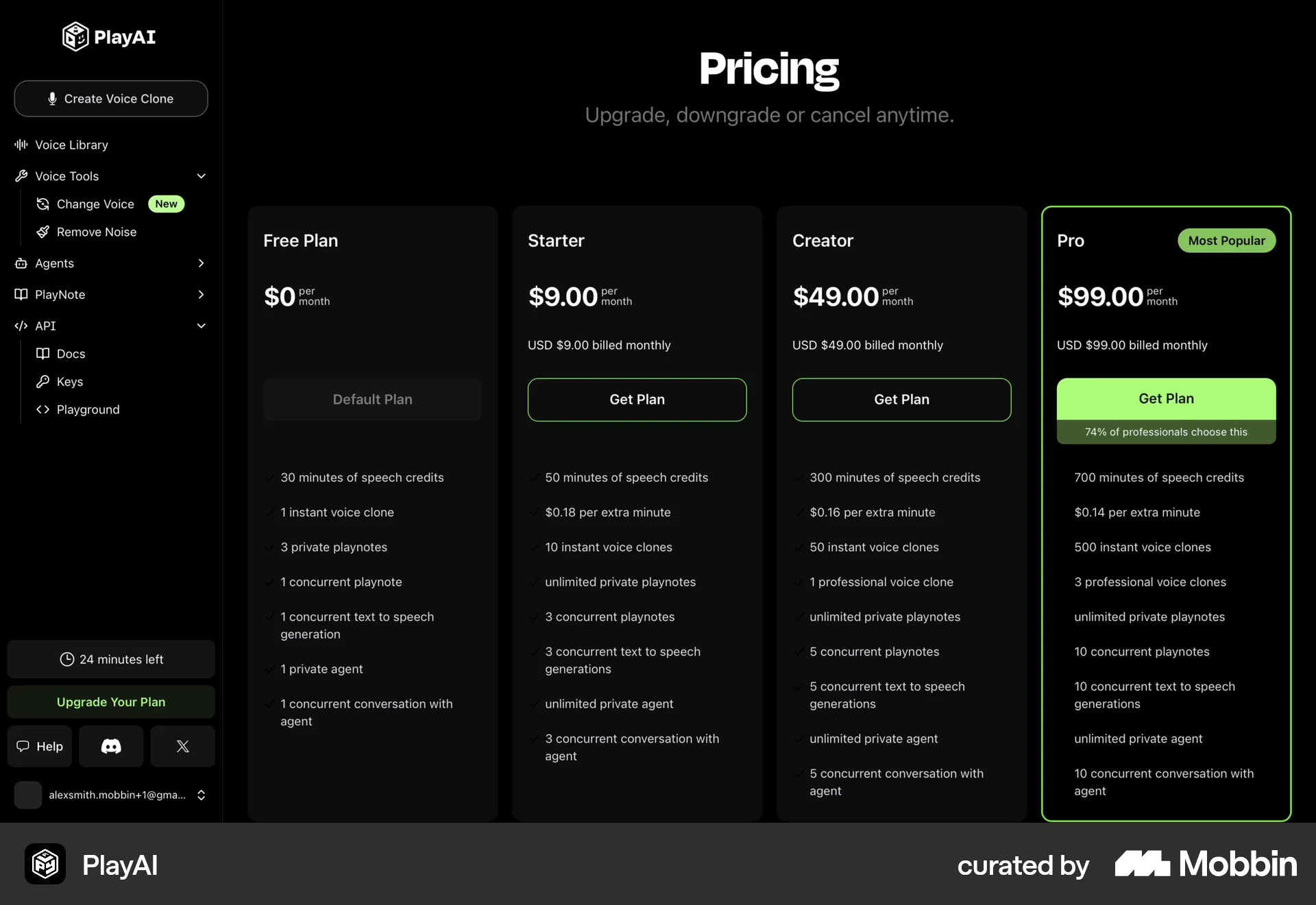Open the account switcher for alexsmith.mobbin
This screenshot has height=905, width=1316.
point(202,795)
